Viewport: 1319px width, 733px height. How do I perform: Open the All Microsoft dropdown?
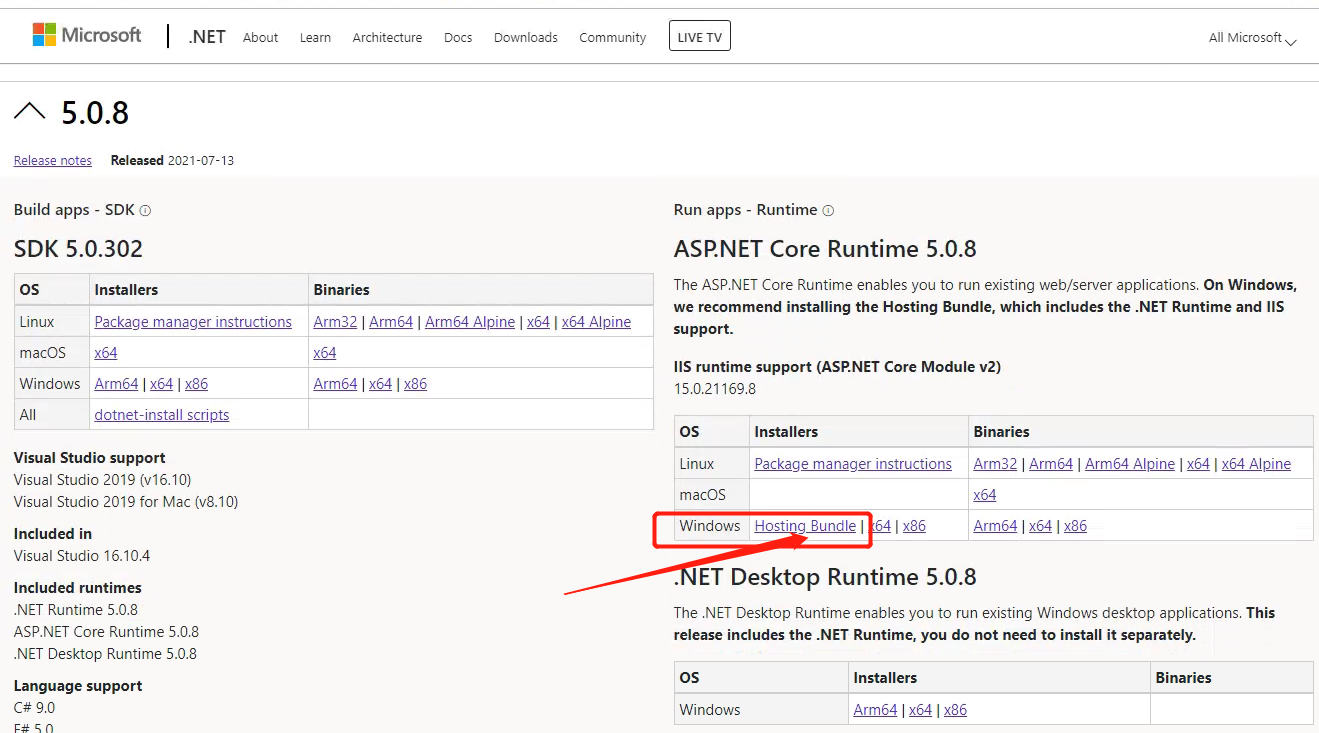point(1249,37)
